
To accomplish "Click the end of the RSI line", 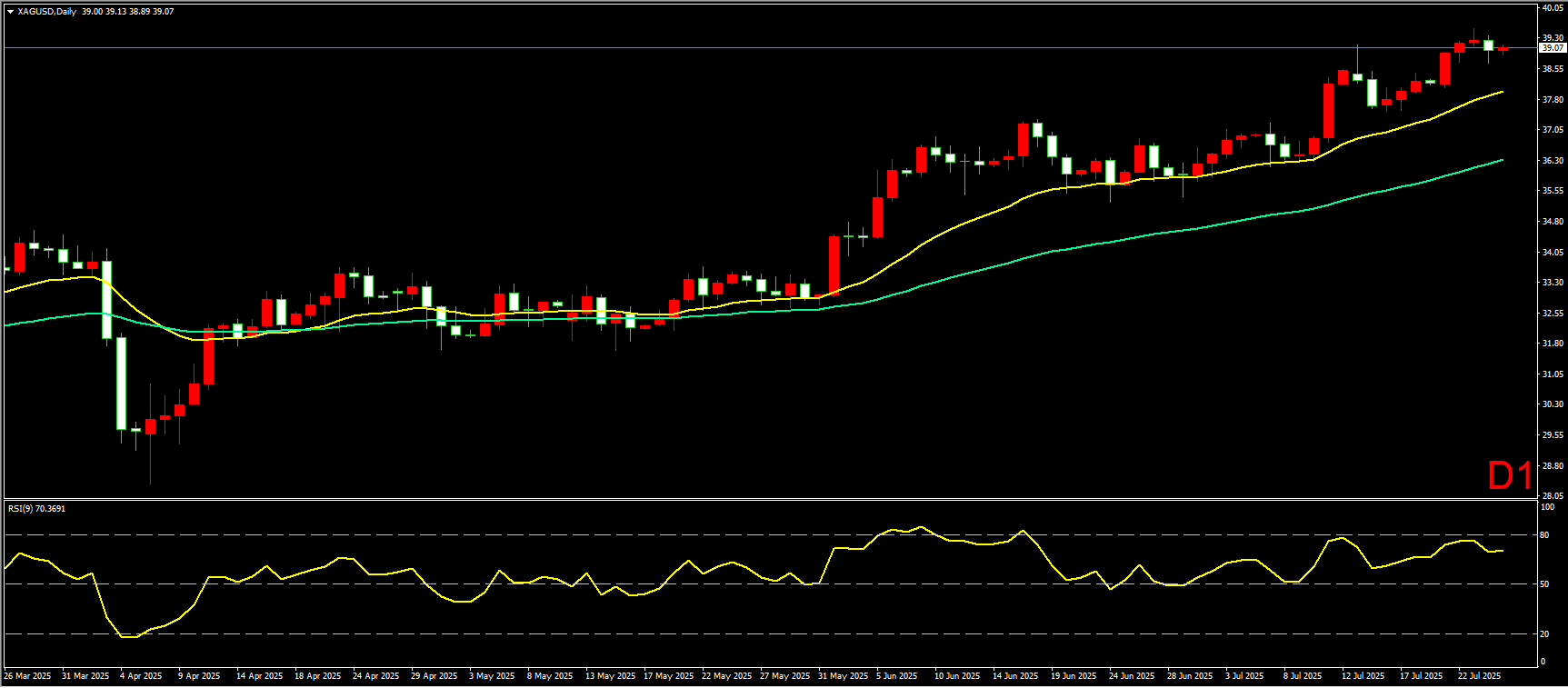I will (x=1502, y=551).
